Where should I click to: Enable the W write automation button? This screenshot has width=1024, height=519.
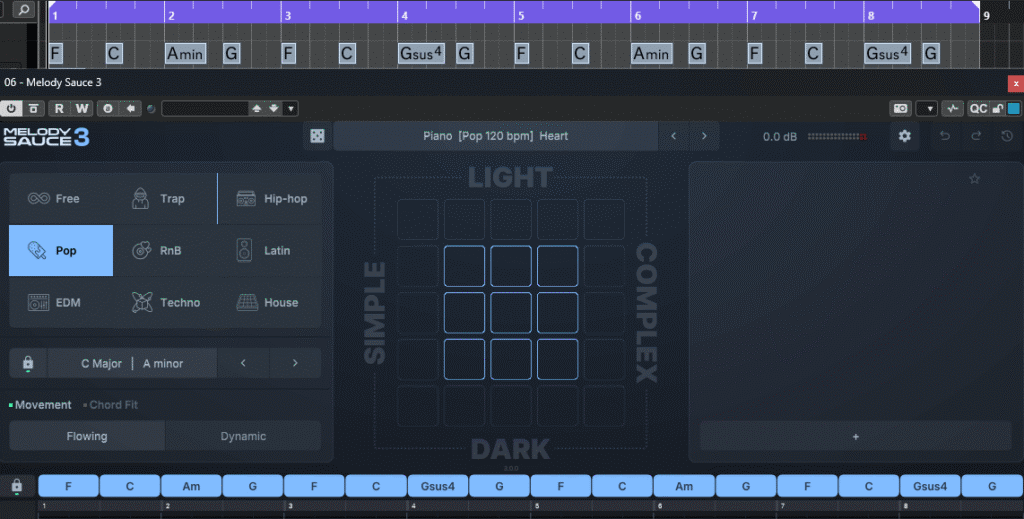click(82, 108)
